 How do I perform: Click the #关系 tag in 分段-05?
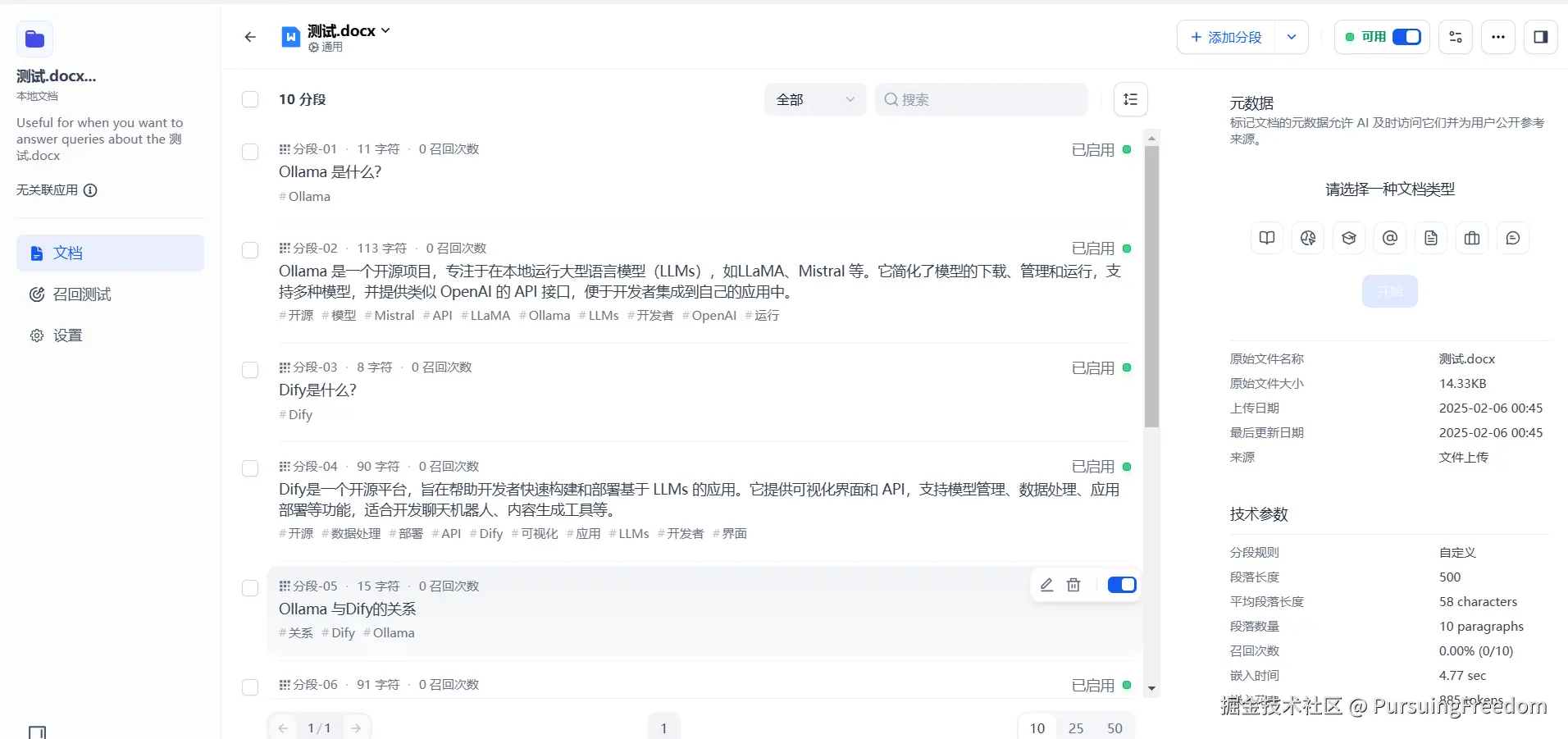[x=296, y=633]
